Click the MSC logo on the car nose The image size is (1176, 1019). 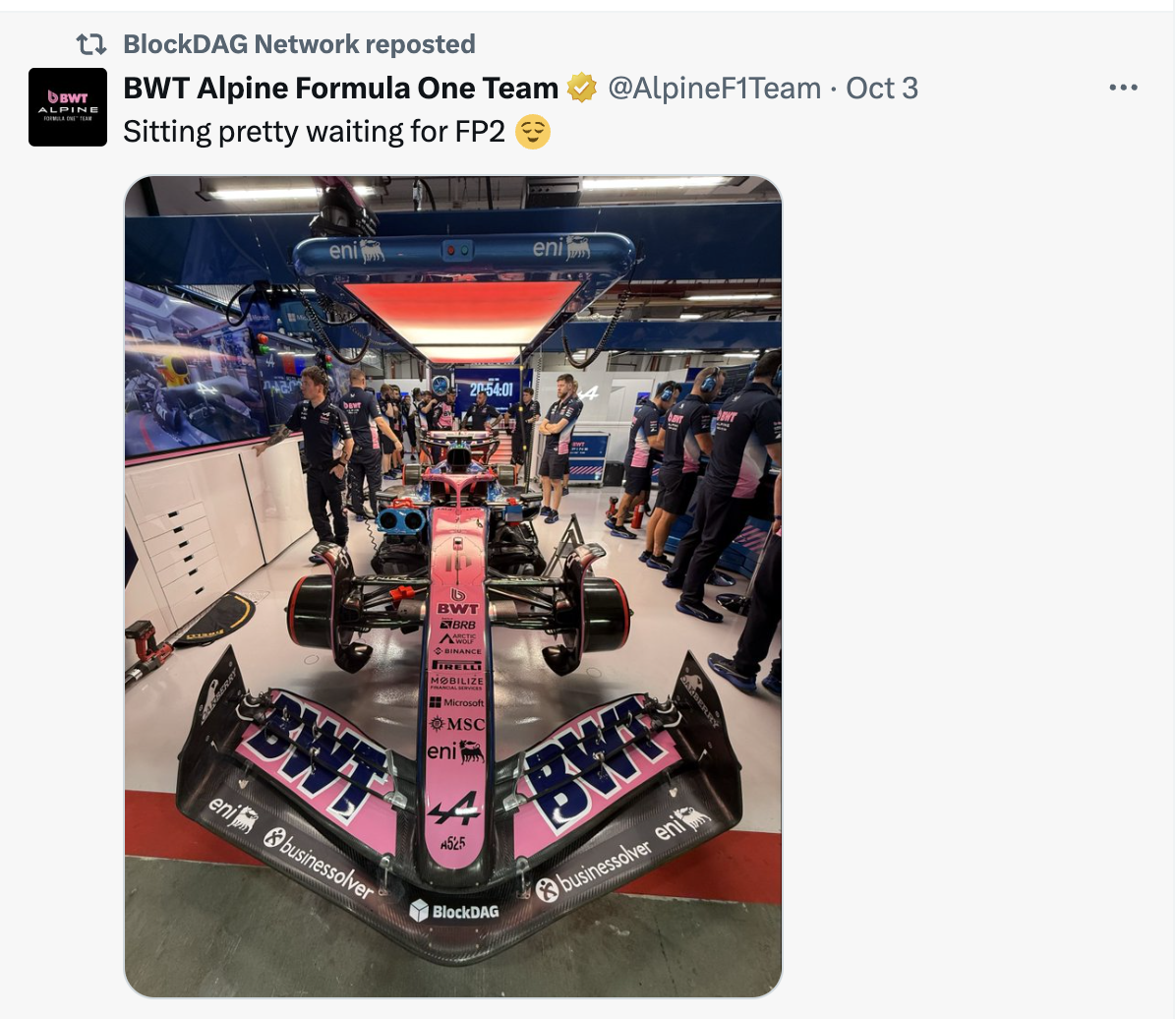click(x=457, y=724)
